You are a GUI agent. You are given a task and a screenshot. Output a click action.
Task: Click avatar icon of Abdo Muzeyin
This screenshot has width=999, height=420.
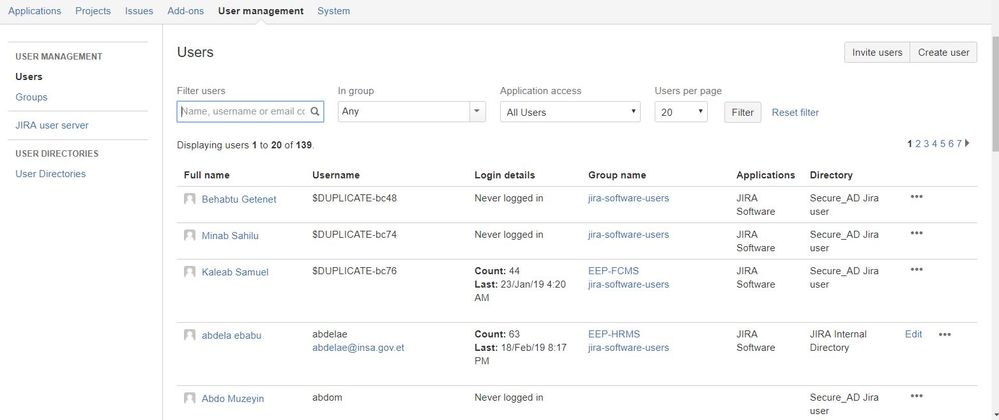point(189,398)
